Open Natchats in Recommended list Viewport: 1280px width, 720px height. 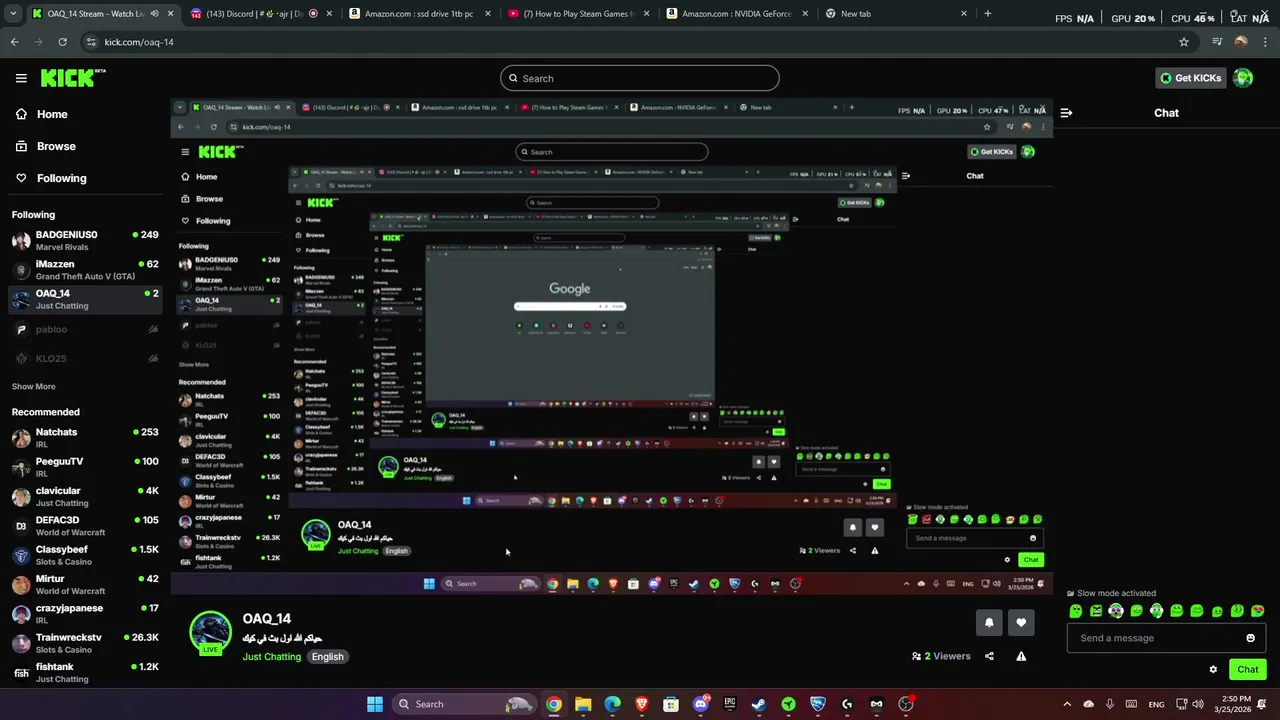(x=85, y=438)
